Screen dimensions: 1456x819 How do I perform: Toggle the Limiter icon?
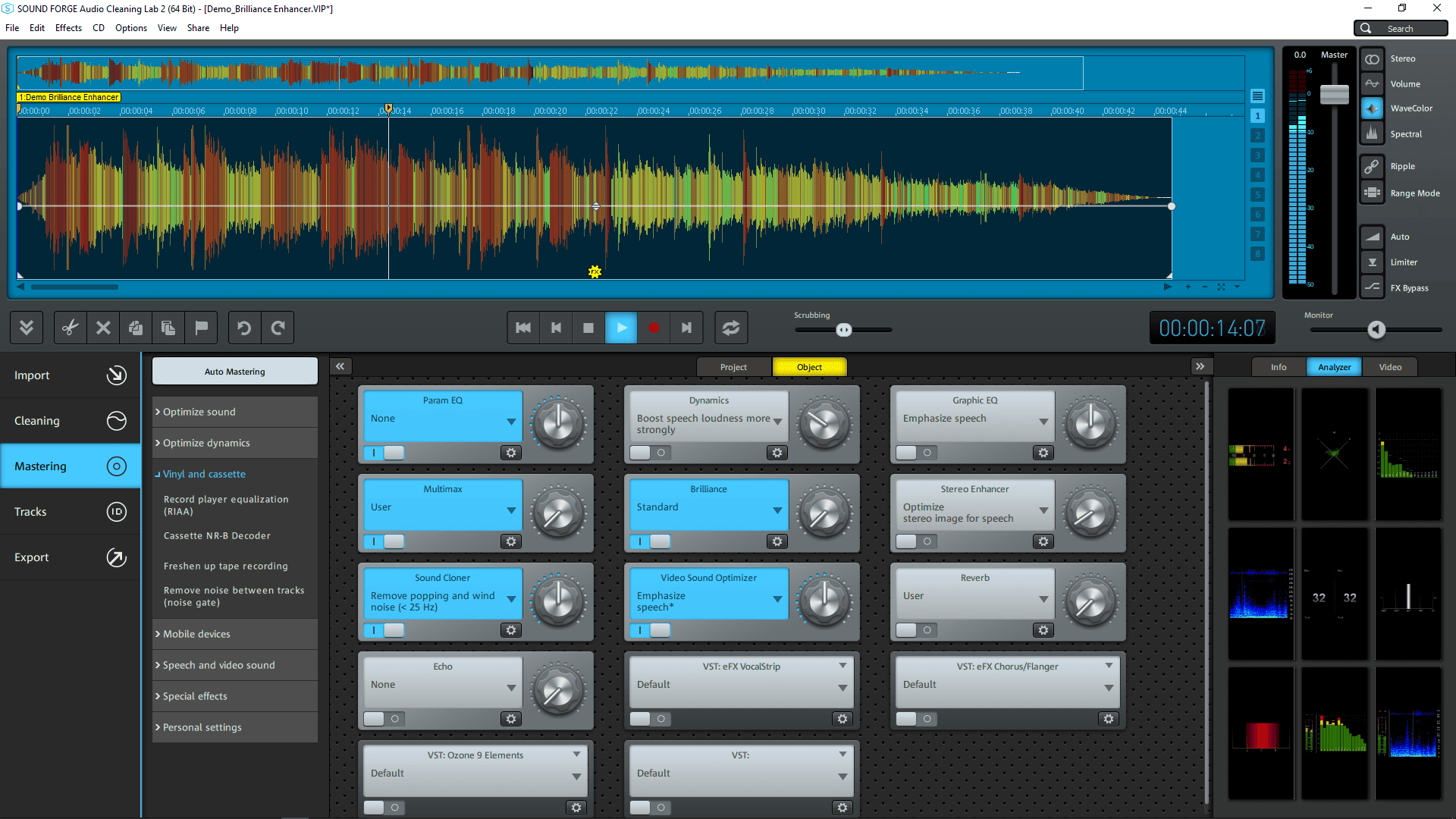click(1372, 262)
